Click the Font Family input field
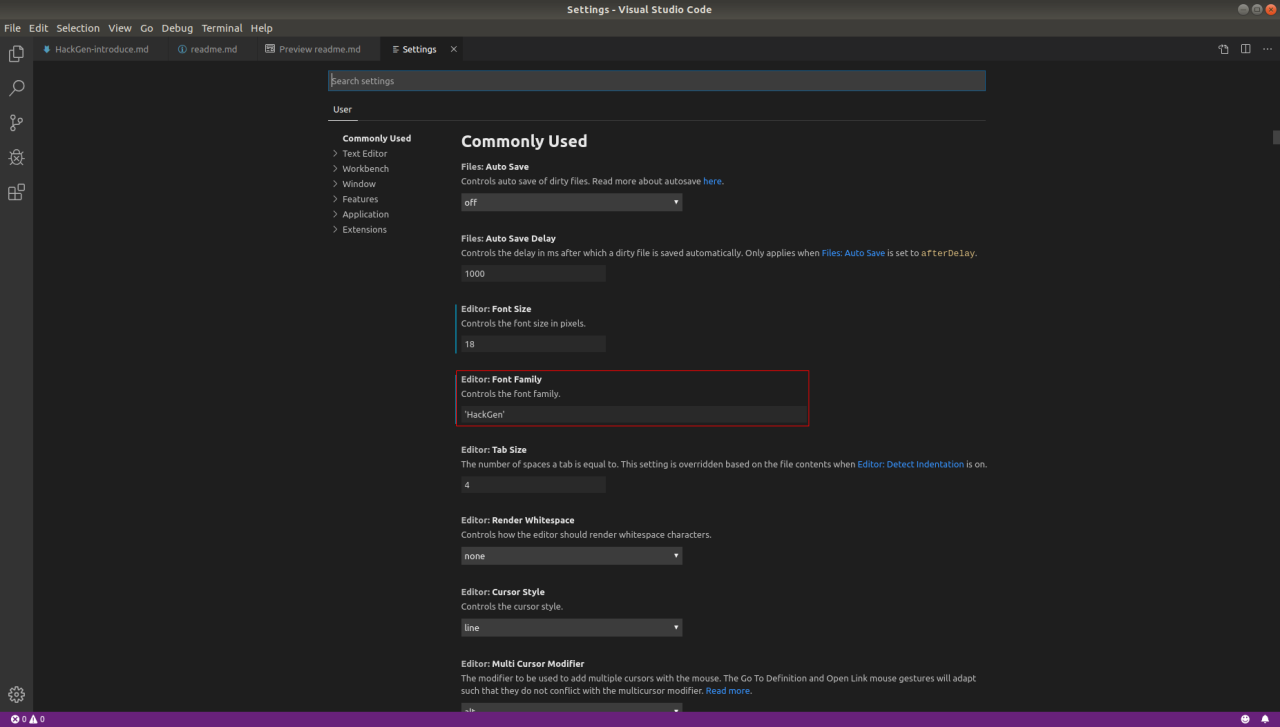The image size is (1280, 727). coord(633,414)
